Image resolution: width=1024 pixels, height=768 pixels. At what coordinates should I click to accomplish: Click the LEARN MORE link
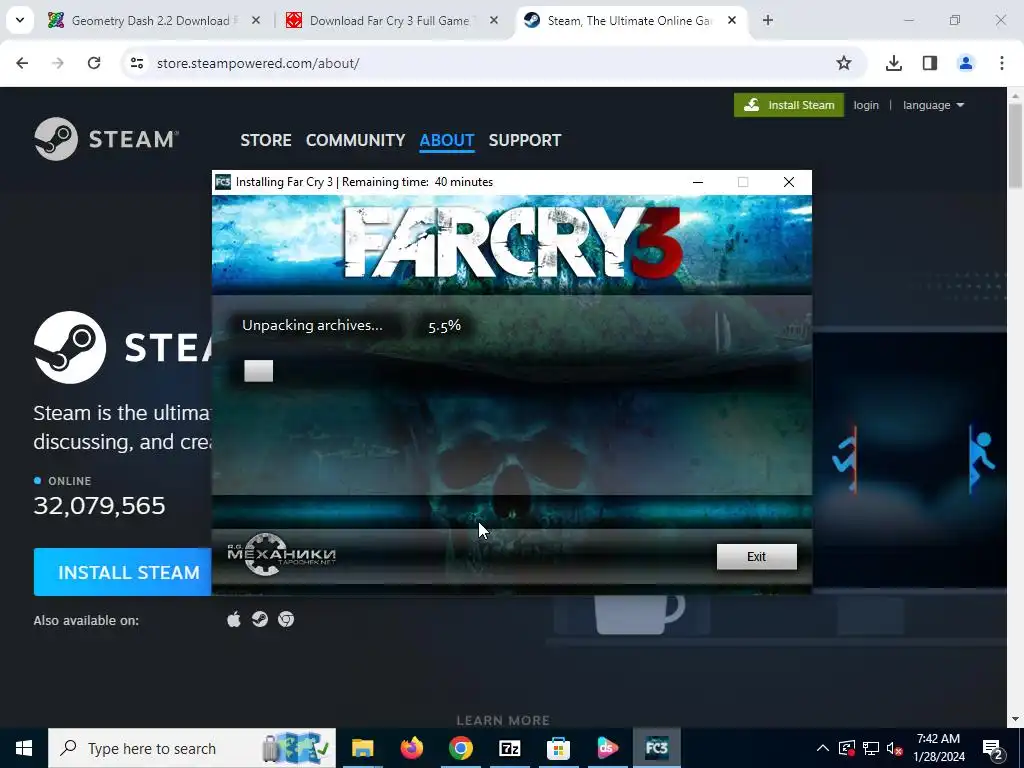click(x=503, y=720)
